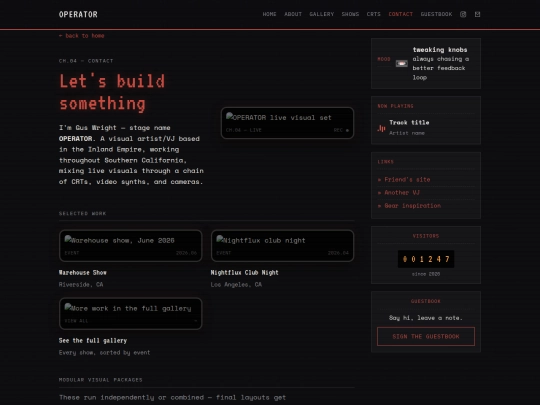Click the now playing equalizer icon
This screenshot has height=405, width=540.
tap(381, 128)
